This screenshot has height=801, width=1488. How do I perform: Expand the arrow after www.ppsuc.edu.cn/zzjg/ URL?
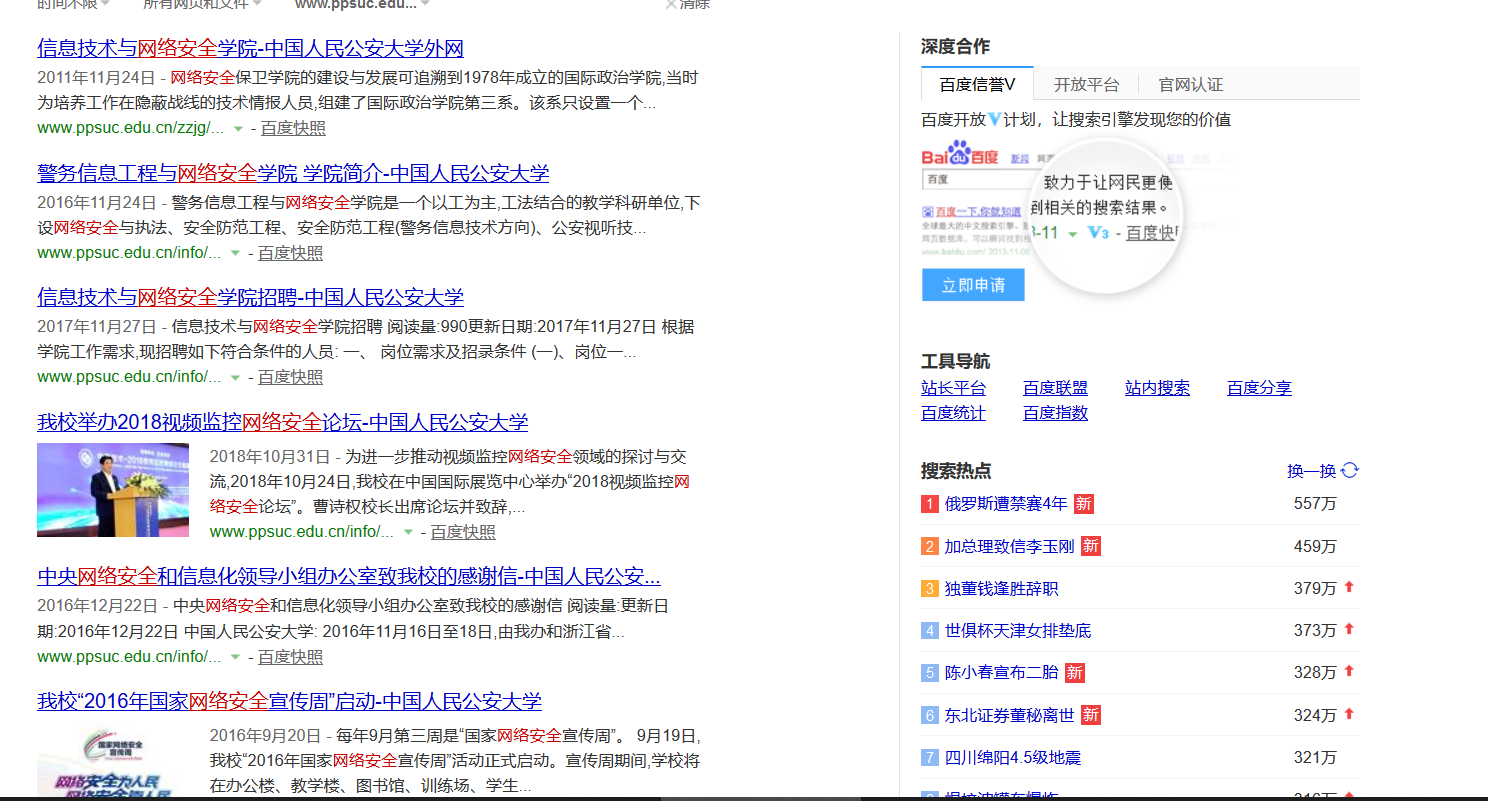(237, 129)
